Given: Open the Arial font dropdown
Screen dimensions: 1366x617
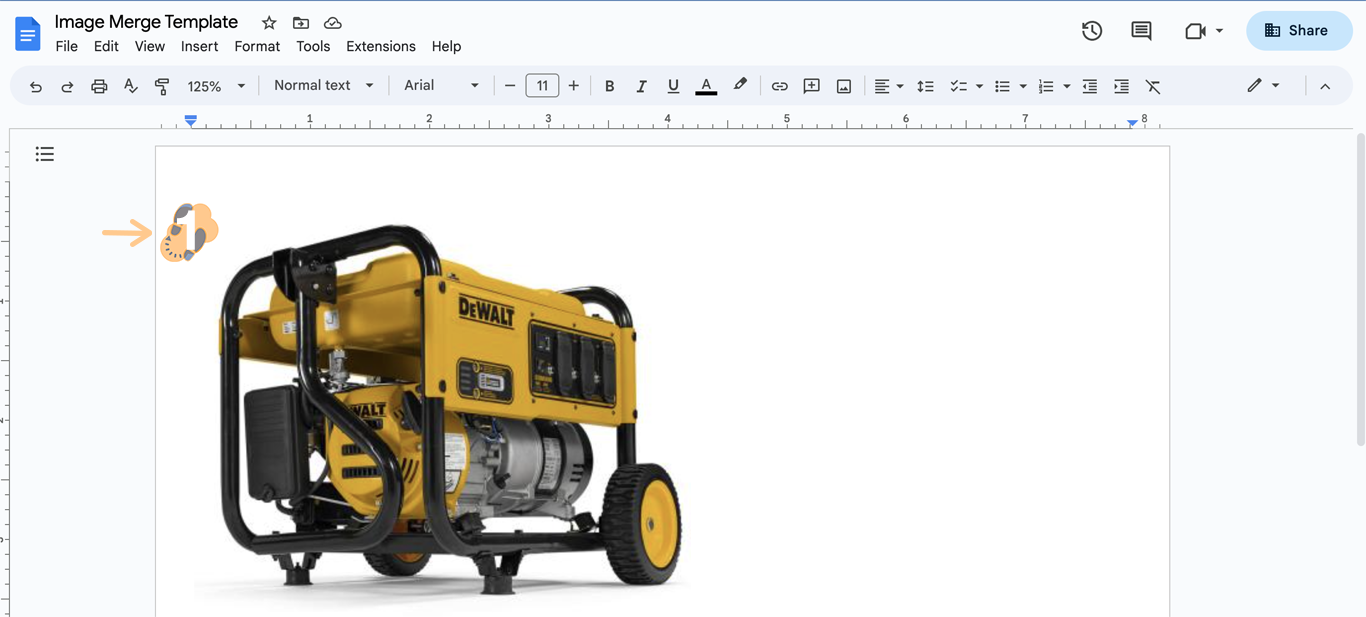Looking at the screenshot, I should pos(441,86).
